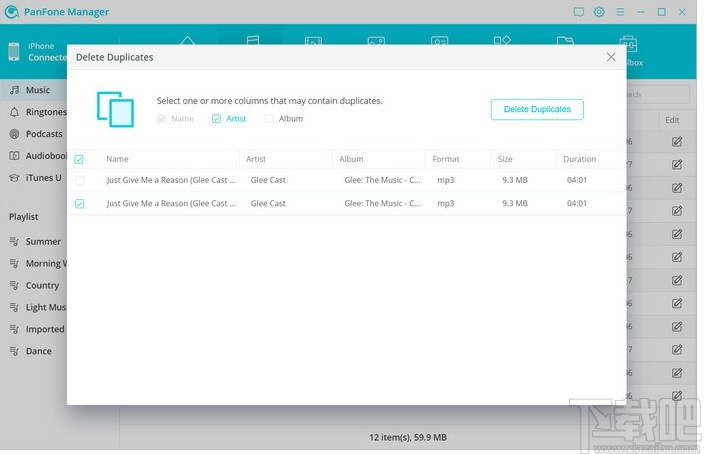This screenshot has height=454, width=704.
Task: Click the edit icon in the sixth background row
Action: tap(677, 257)
